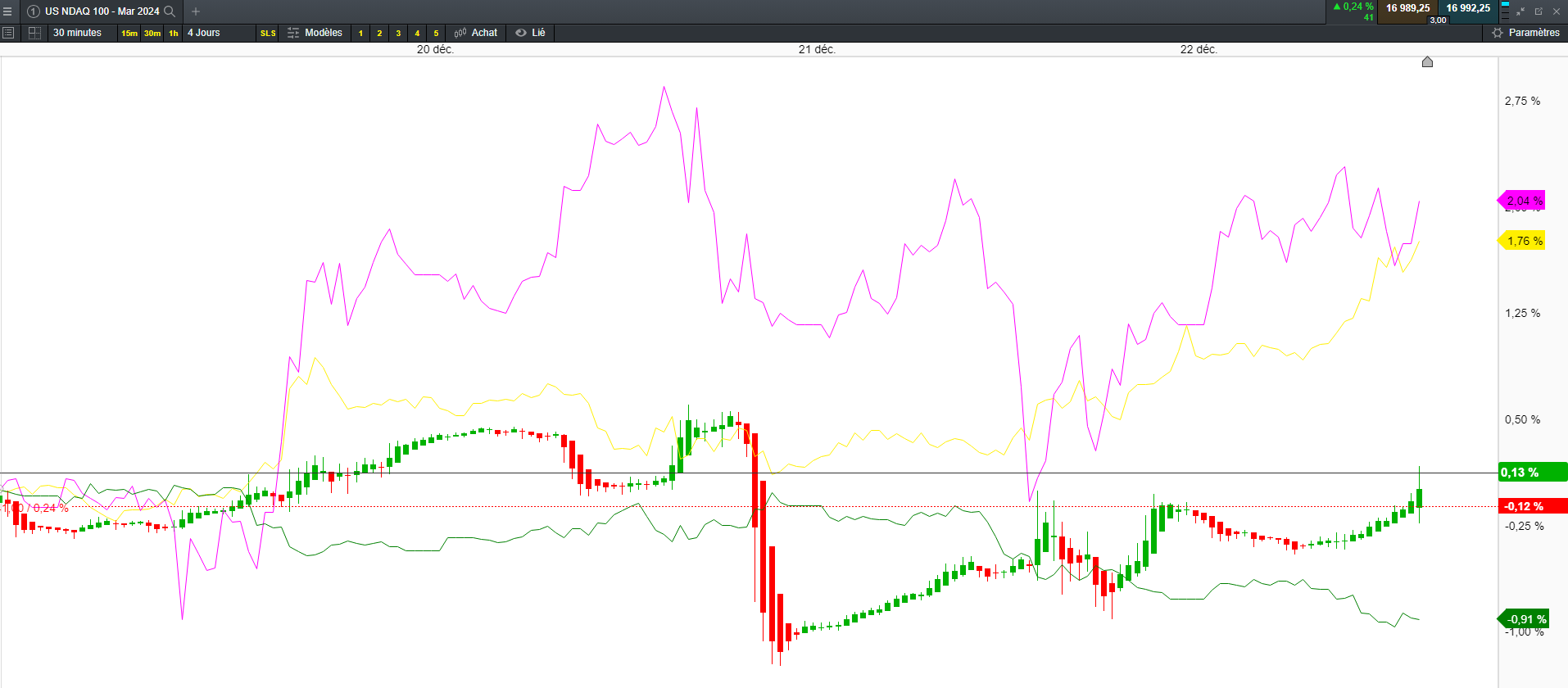
Task: Switch to the 15m timeframe
Action: pyautogui.click(x=129, y=34)
